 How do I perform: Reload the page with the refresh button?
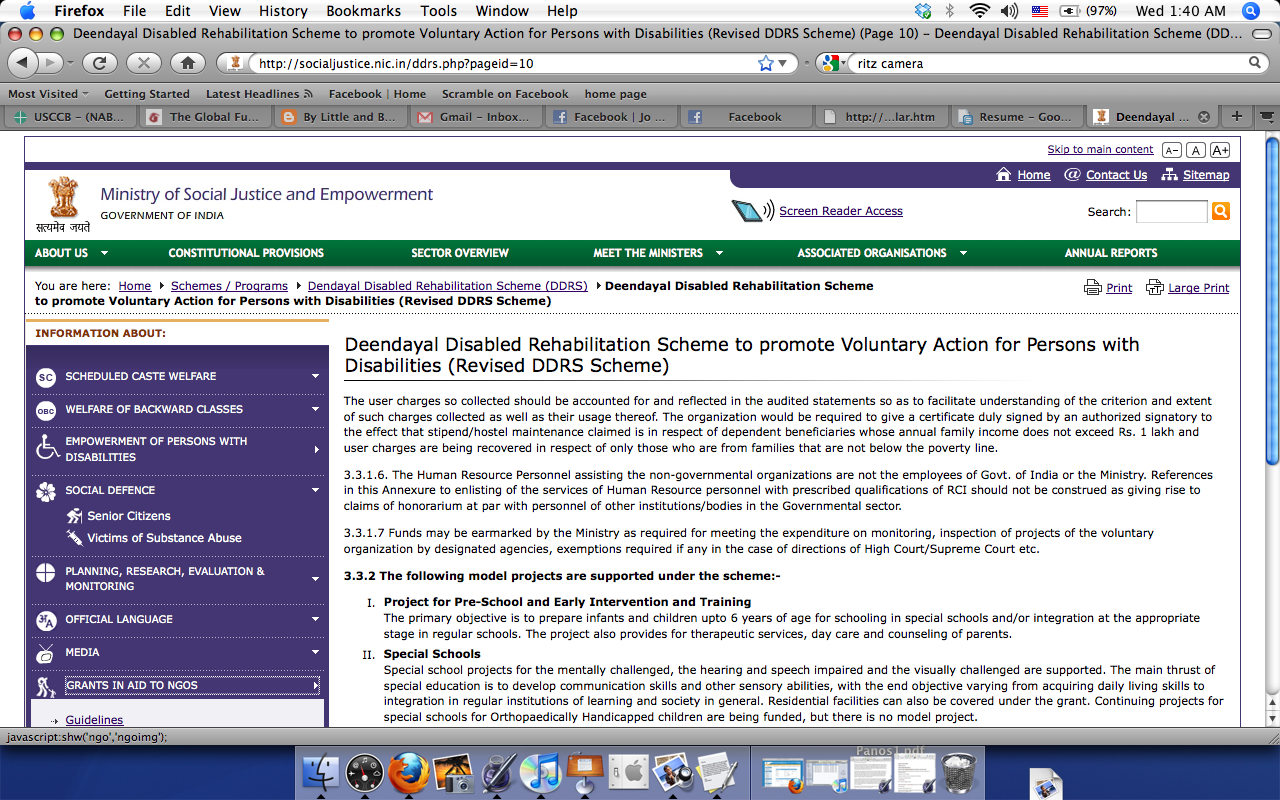pyautogui.click(x=99, y=63)
